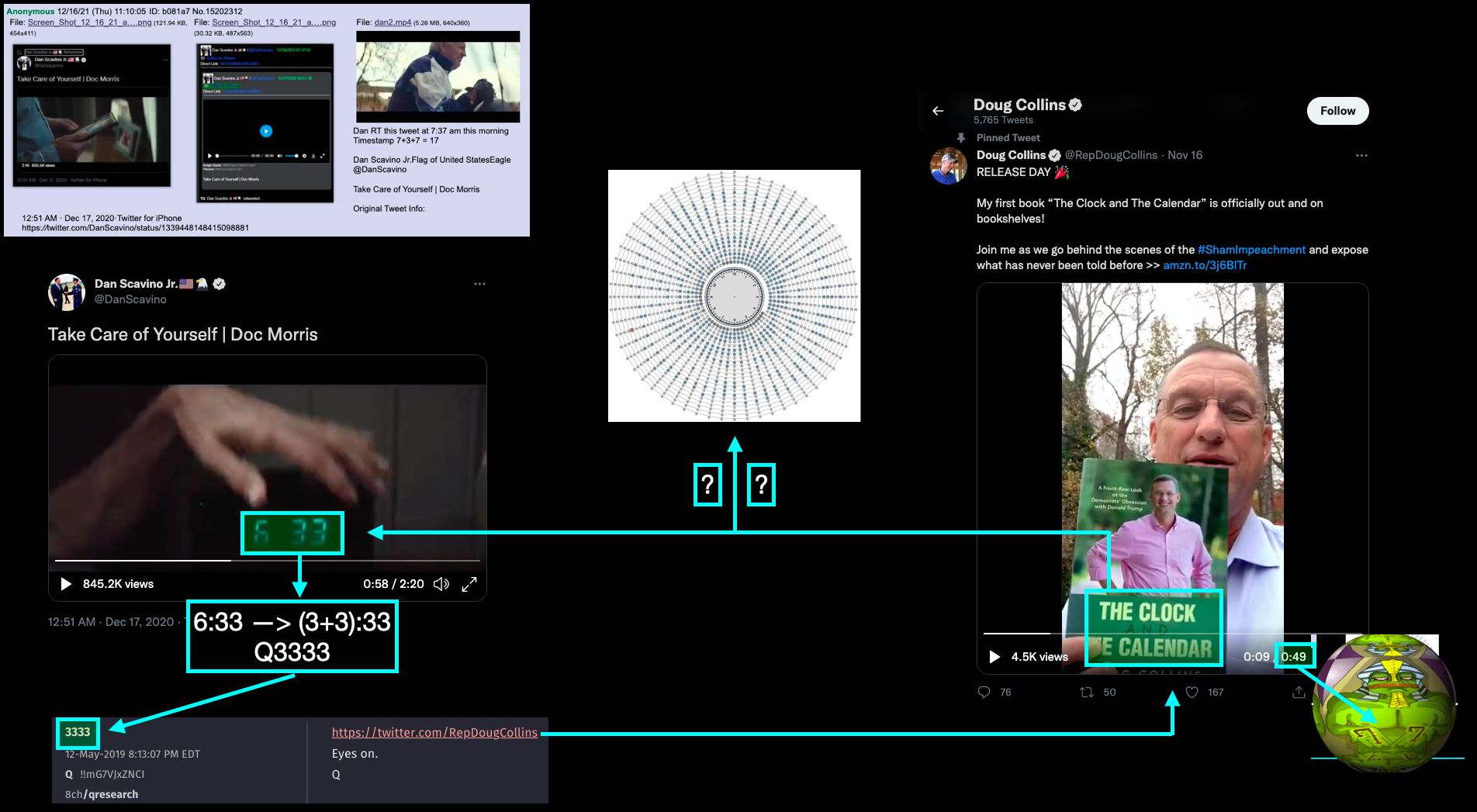Reply to the Doug Collins tweet
This screenshot has height=812, width=1477.
point(984,692)
